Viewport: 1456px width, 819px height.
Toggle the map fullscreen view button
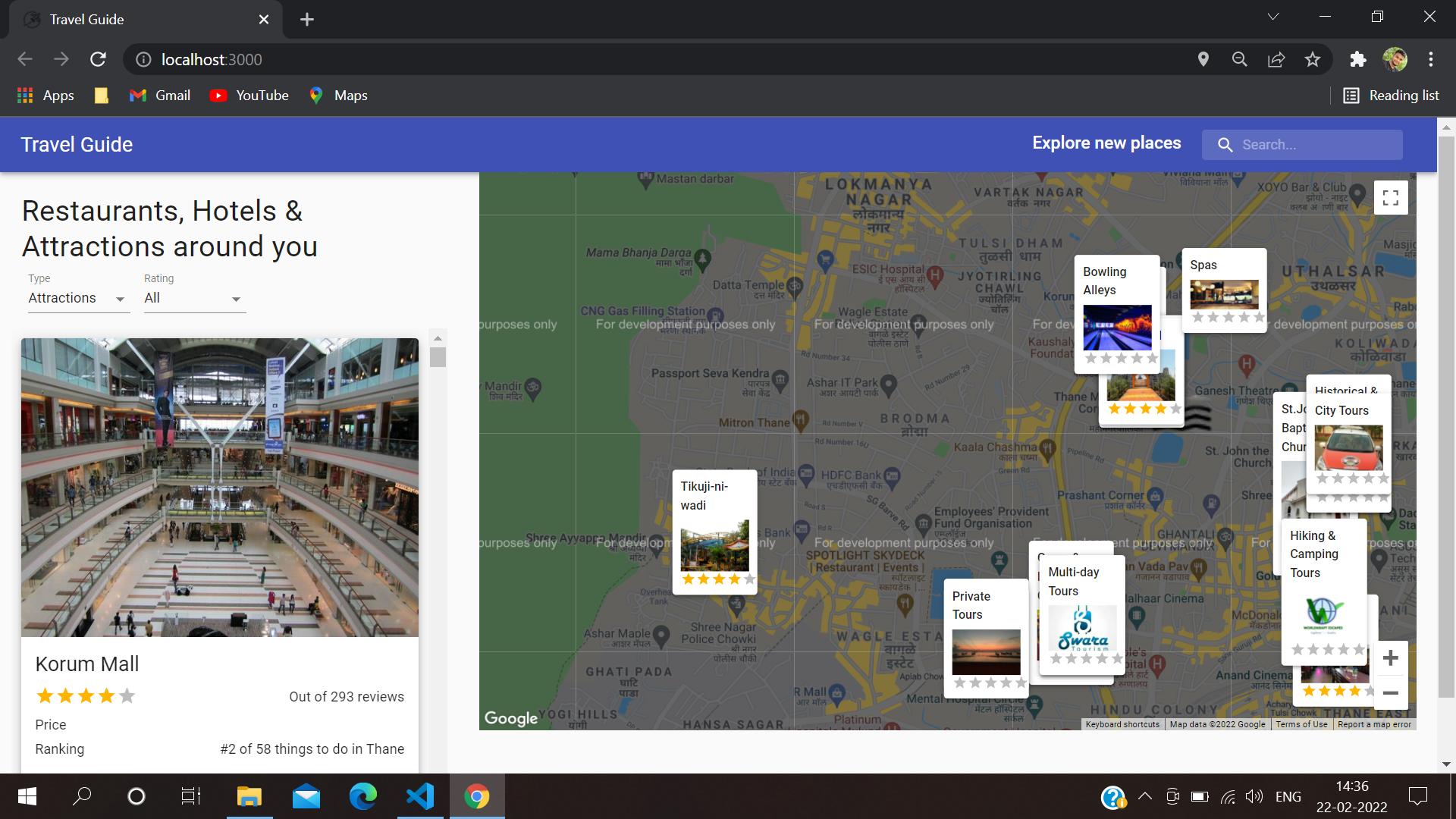1391,198
